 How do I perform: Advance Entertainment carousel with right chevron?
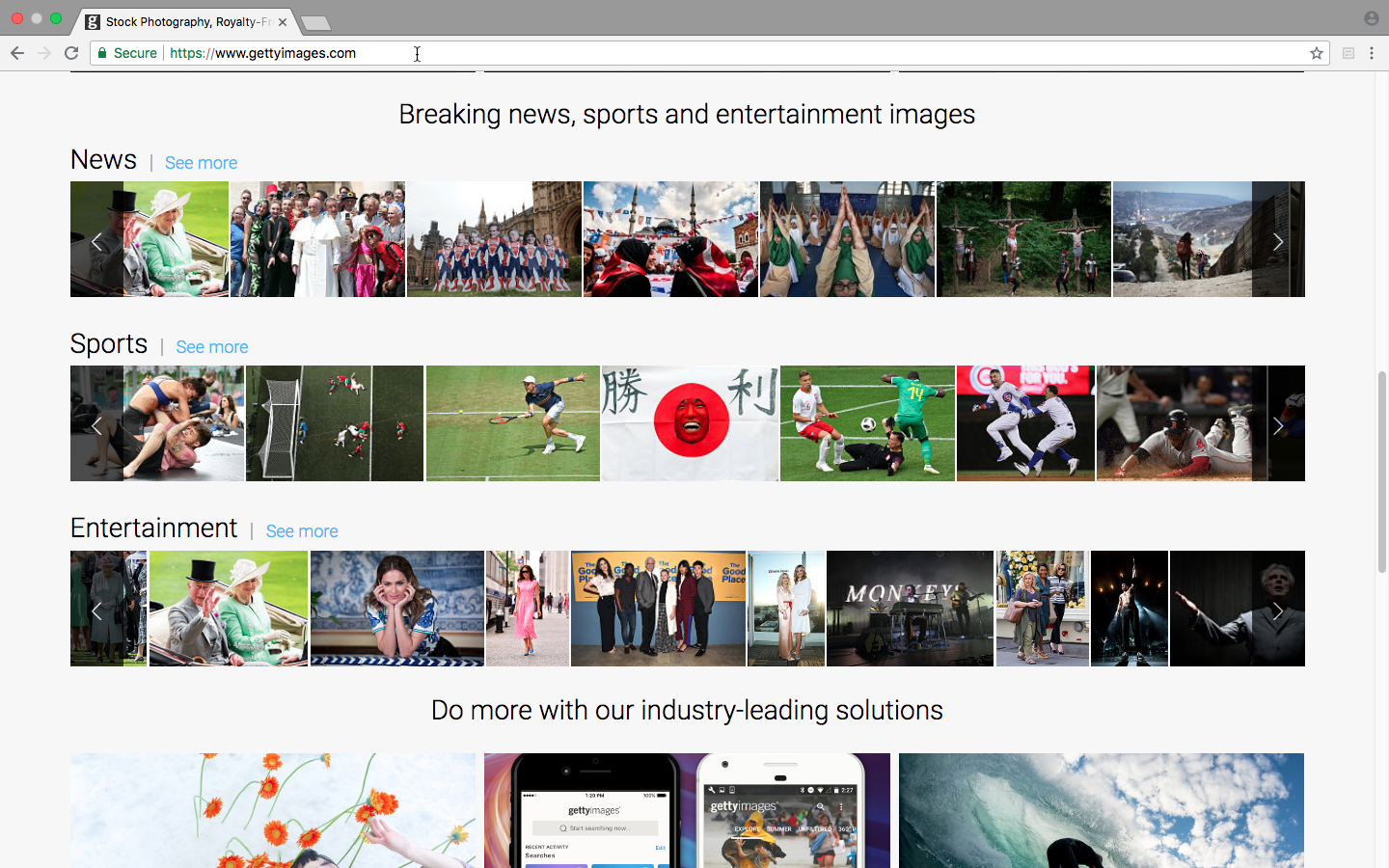point(1277,610)
